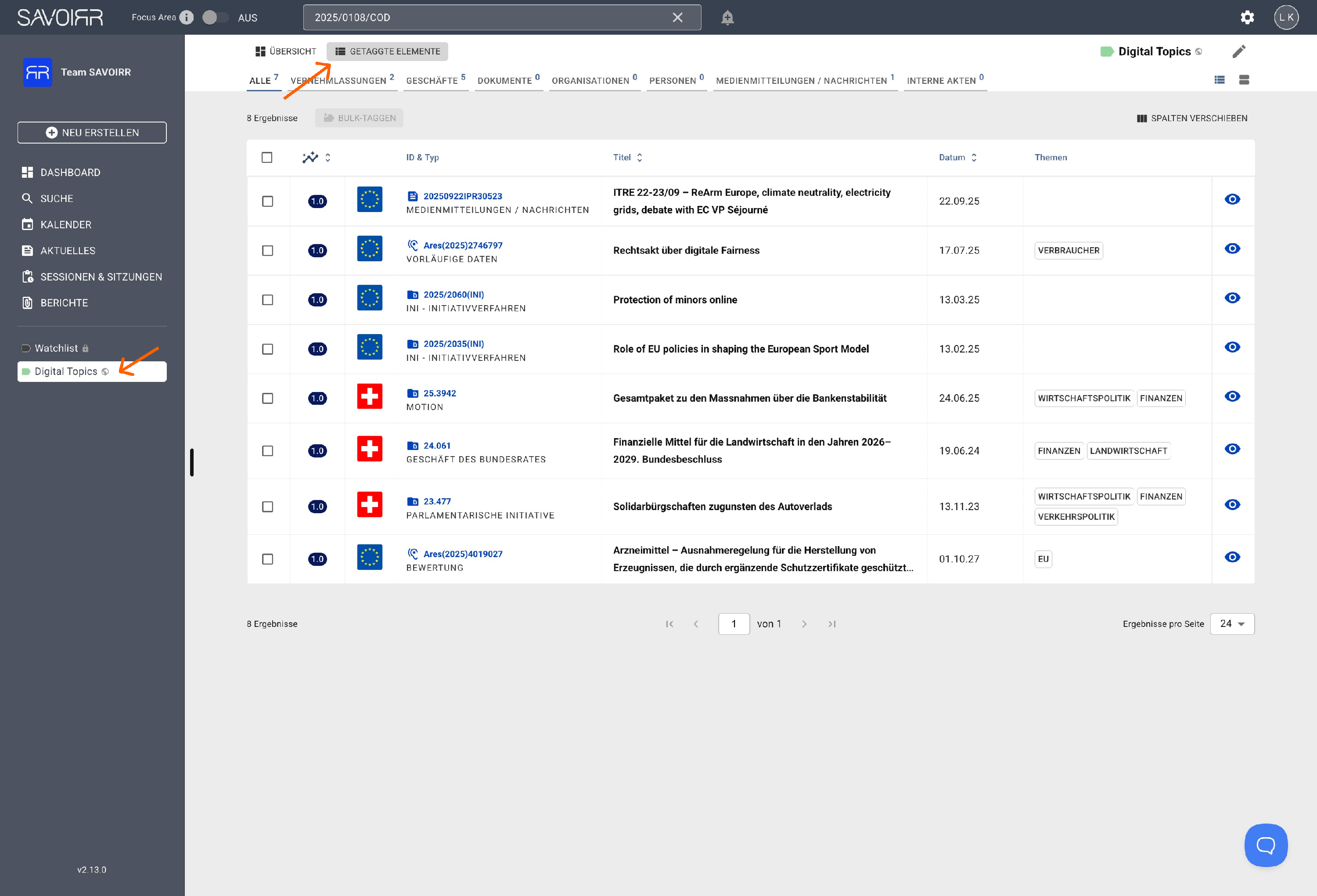1317x896 pixels.
Task: Click the Focus Area info icon
Action: point(187,18)
